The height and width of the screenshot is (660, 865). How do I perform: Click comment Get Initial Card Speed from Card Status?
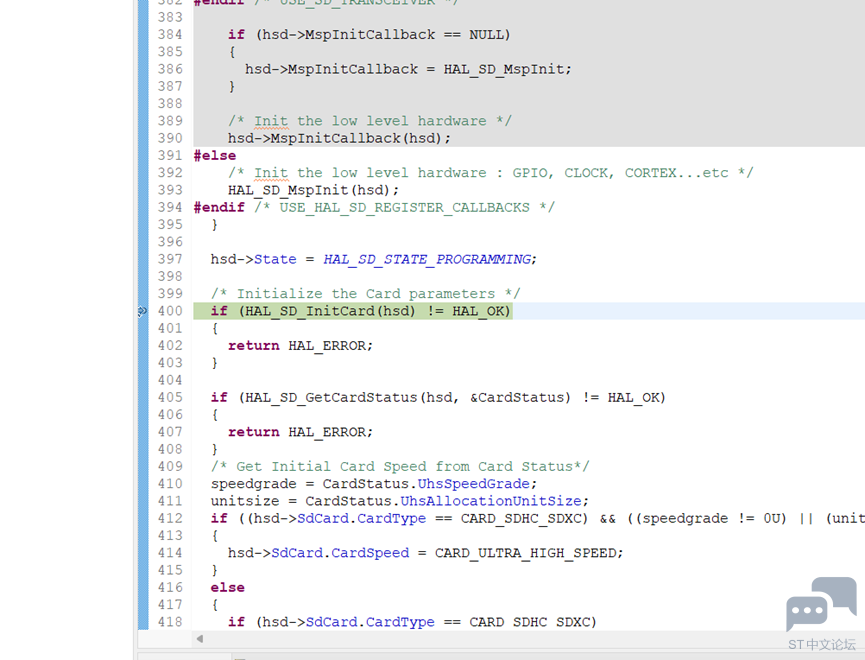(x=400, y=467)
